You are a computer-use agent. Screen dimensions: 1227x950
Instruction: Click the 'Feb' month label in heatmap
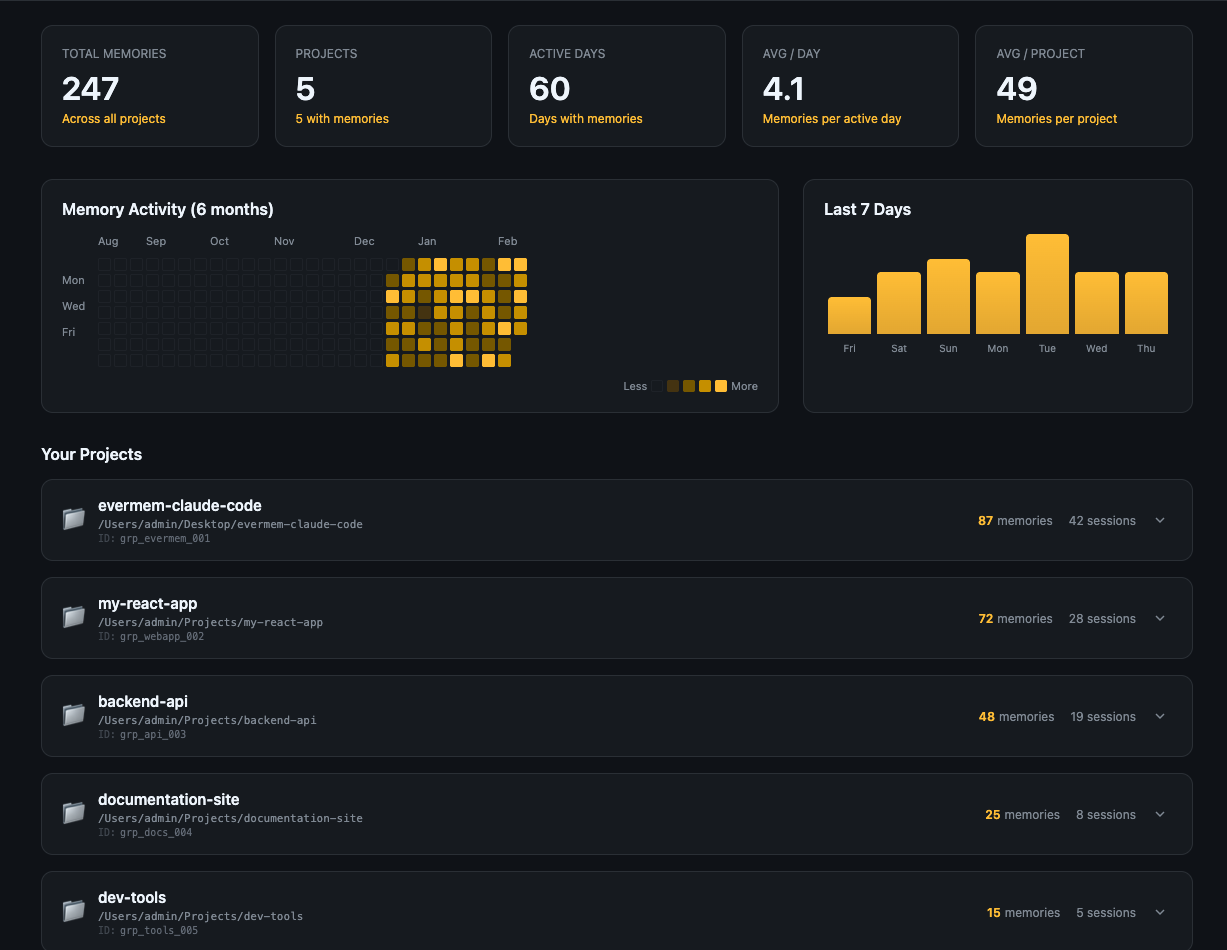click(508, 241)
